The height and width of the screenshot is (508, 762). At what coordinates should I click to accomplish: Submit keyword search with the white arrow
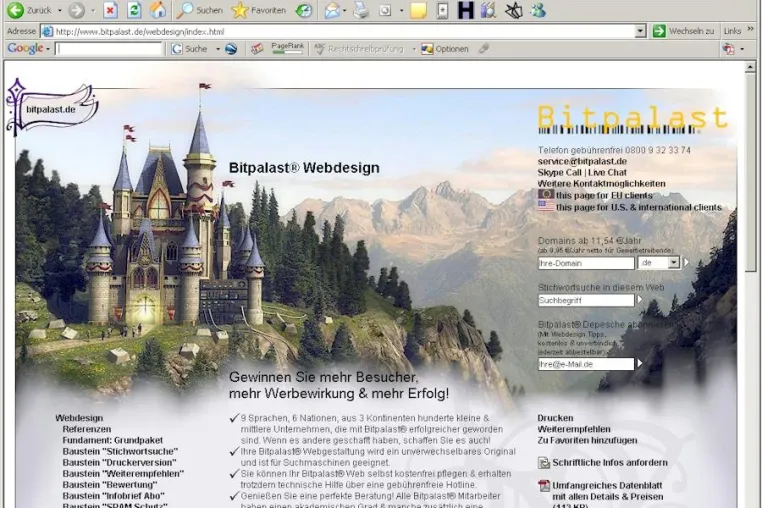click(640, 300)
